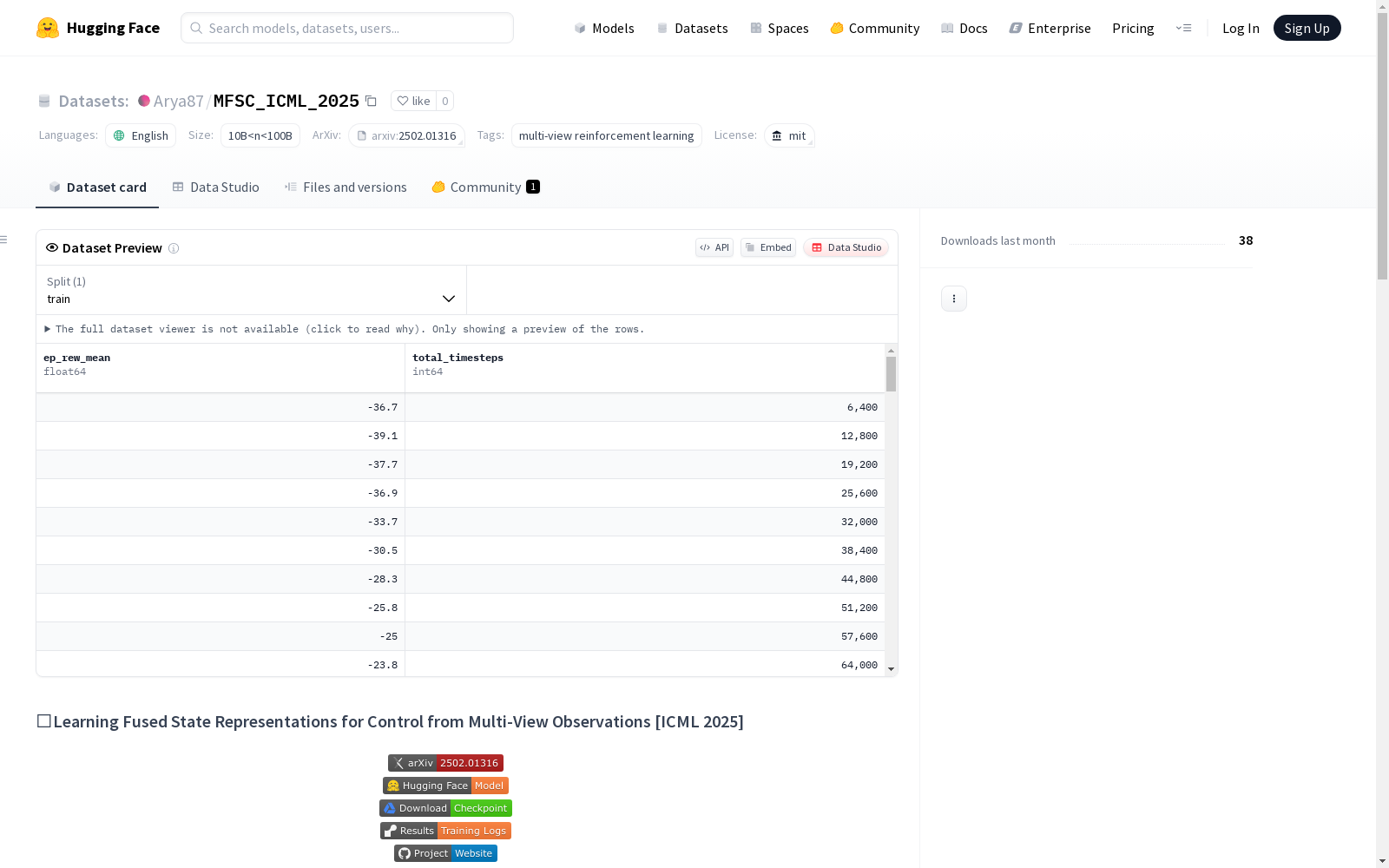Image resolution: width=1389 pixels, height=868 pixels.
Task: Click the dataset table scrollbar thumb
Action: click(891, 374)
